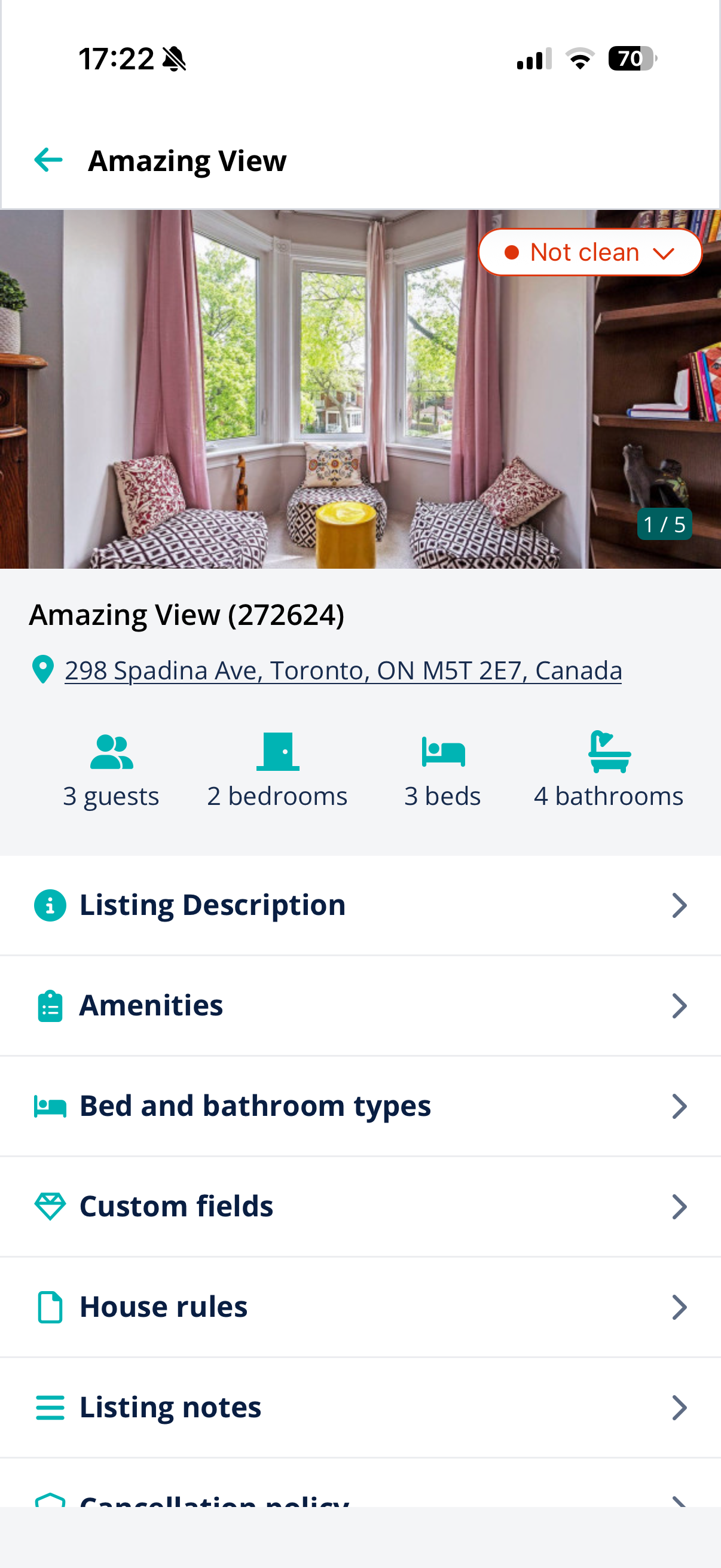Tap the back arrow icon

click(x=48, y=160)
